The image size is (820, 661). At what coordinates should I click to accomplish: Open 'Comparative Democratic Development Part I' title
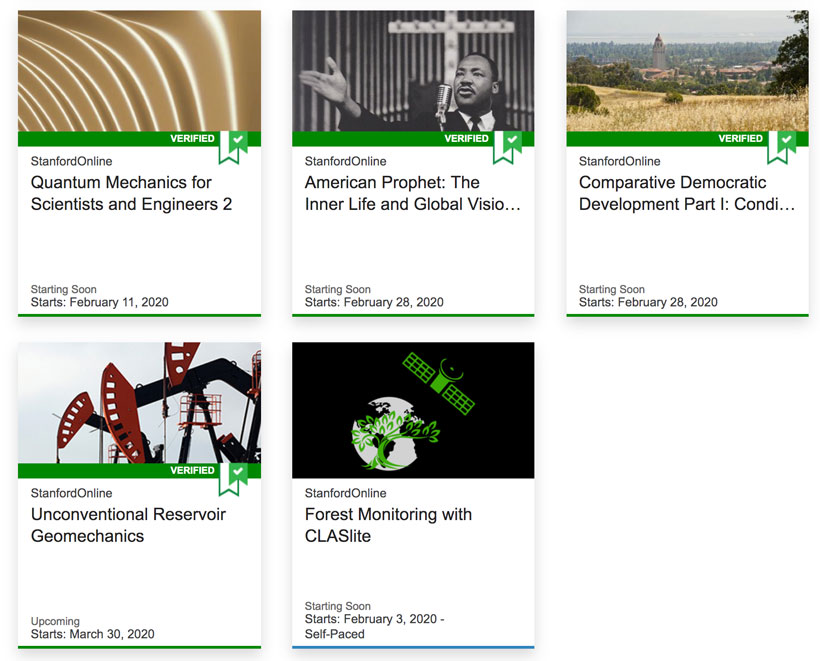tap(687, 193)
